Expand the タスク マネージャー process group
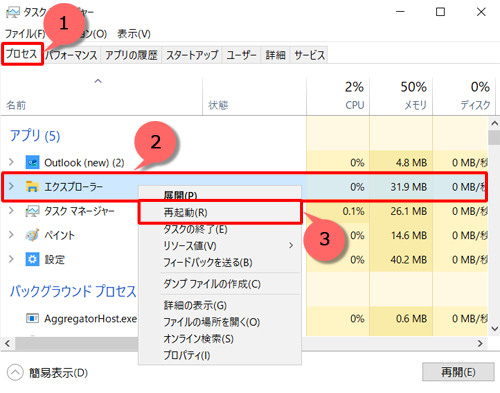The width and height of the screenshot is (500, 393). click(x=11, y=211)
